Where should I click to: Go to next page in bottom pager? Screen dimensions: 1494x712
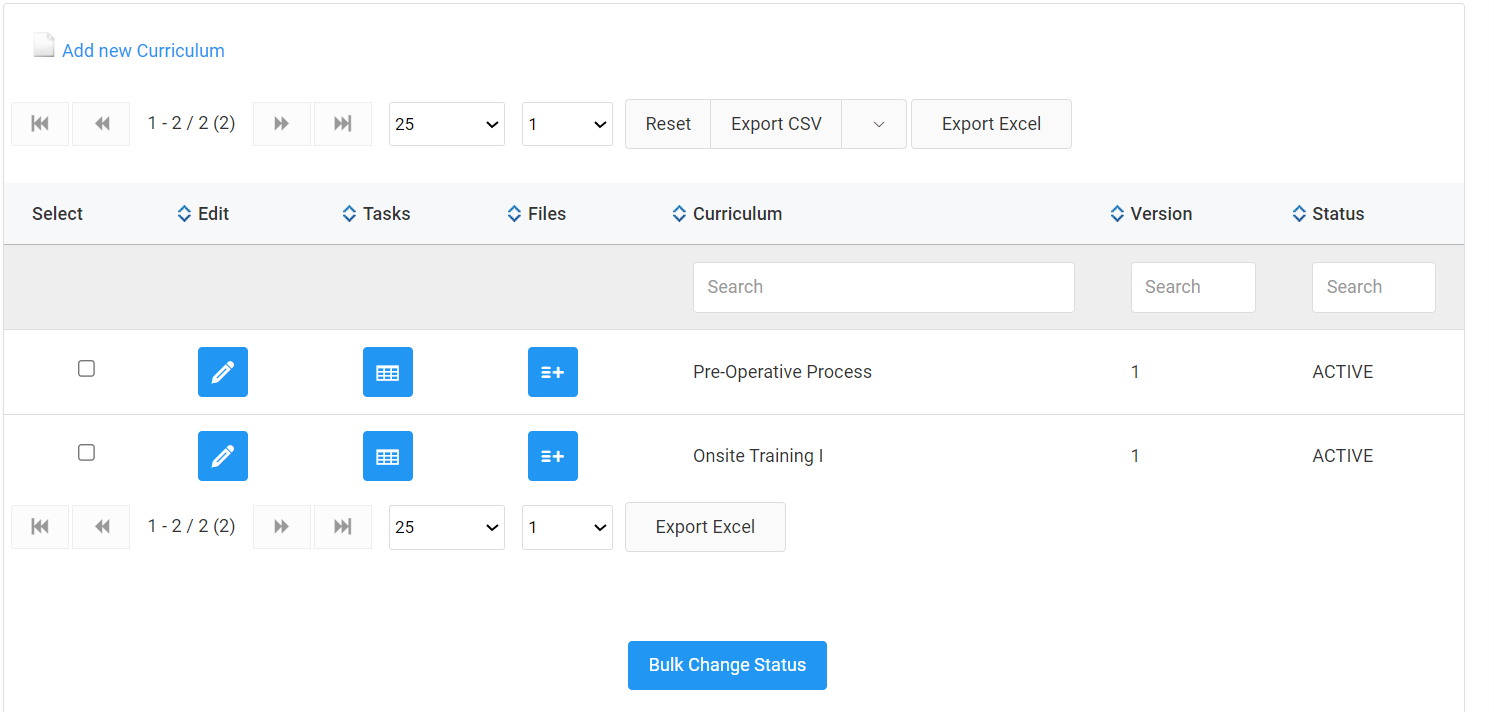pos(282,527)
